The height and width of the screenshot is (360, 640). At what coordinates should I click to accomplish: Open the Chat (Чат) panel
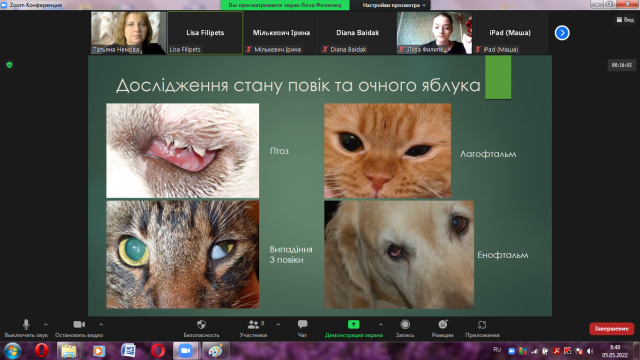coord(302,328)
